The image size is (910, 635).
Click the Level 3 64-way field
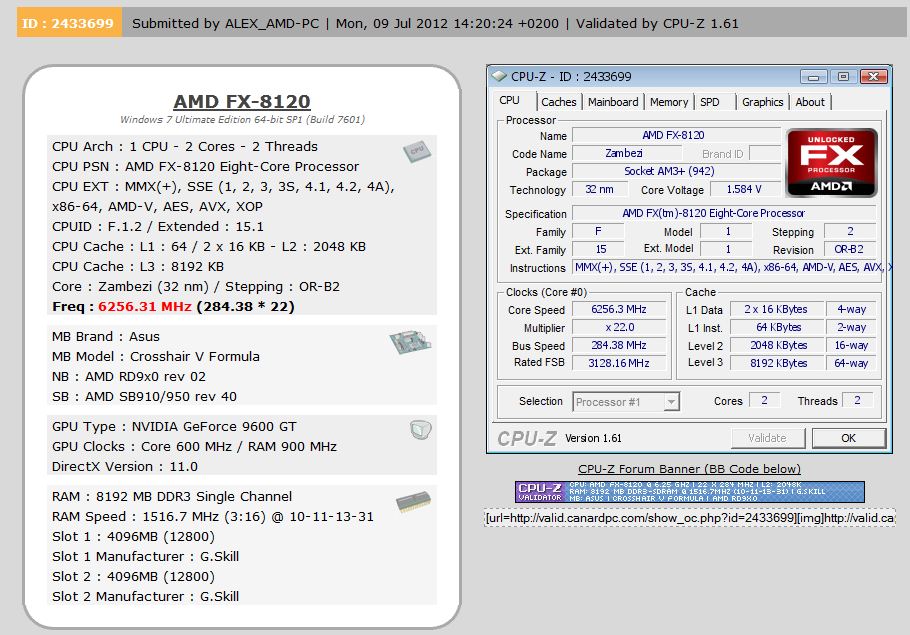point(851,363)
